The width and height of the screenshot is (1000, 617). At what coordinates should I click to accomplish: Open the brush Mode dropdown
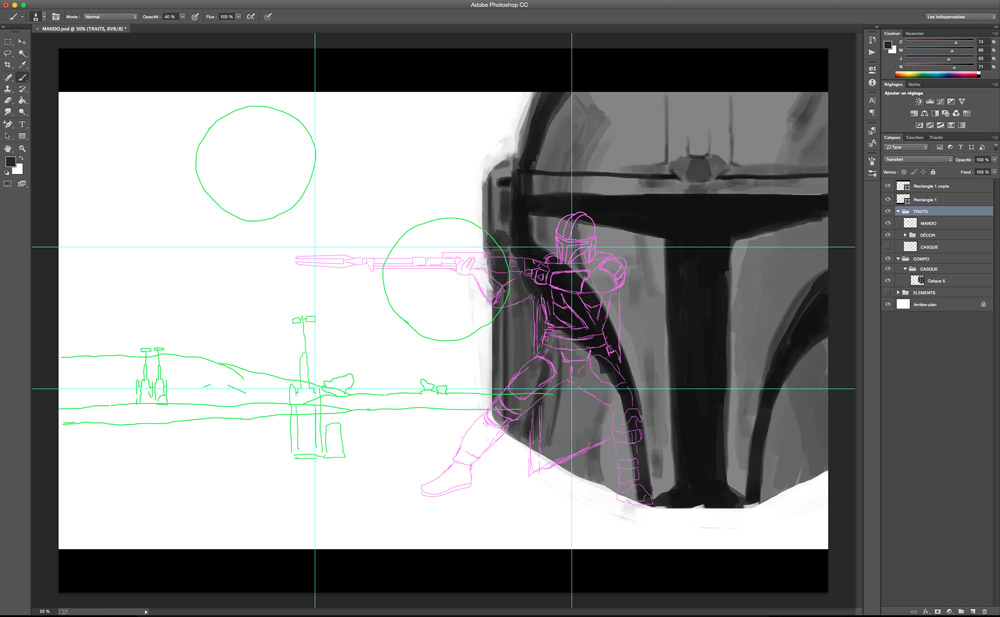point(110,17)
